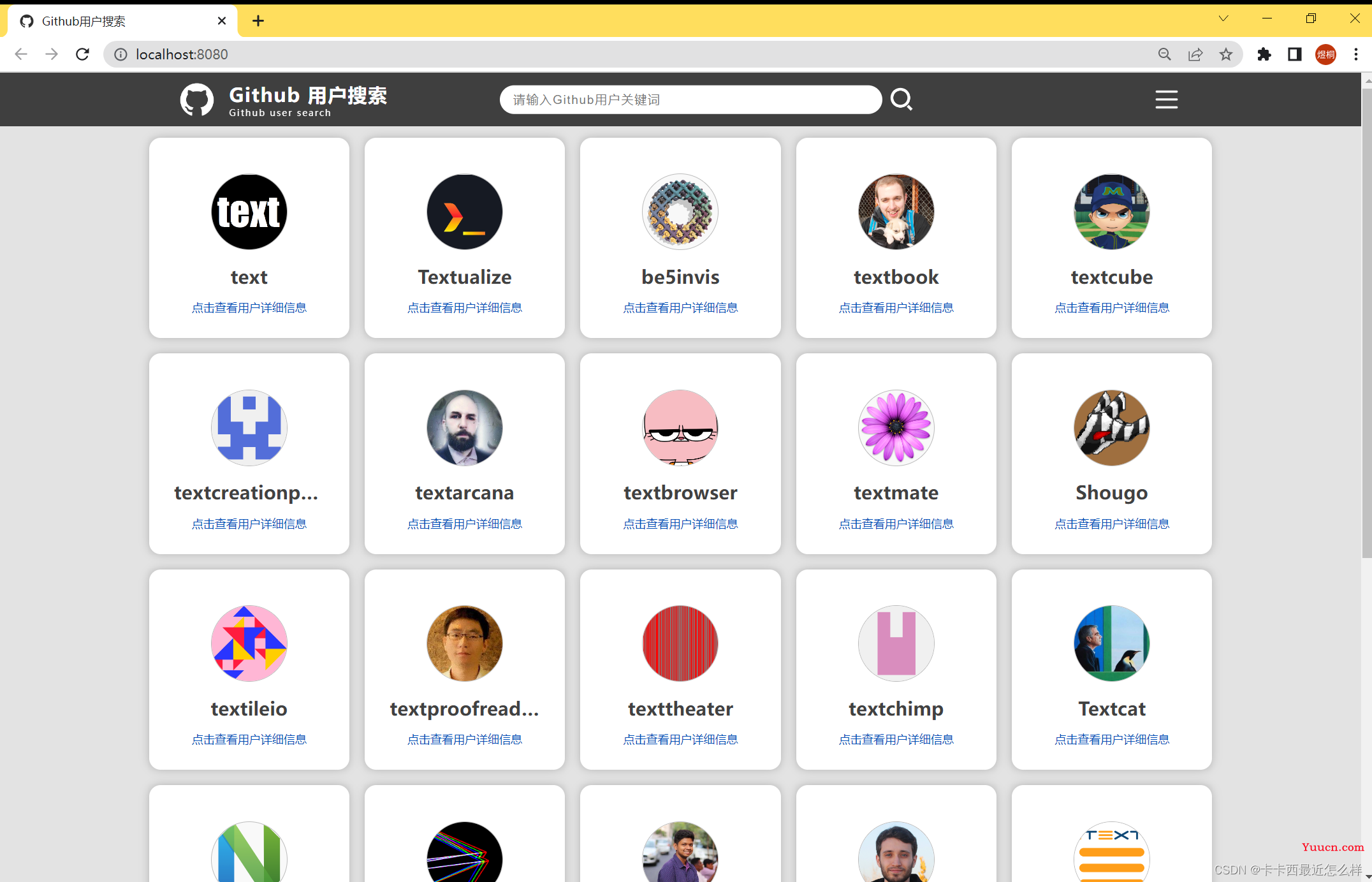Close the Github用户搜索 tab
The height and width of the screenshot is (882, 1372).
(221, 21)
